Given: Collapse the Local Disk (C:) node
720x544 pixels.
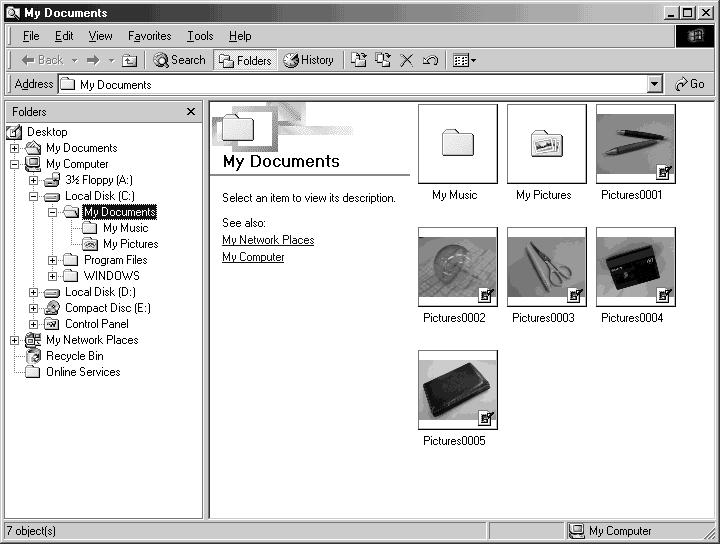Looking at the screenshot, I should pos(33,196).
